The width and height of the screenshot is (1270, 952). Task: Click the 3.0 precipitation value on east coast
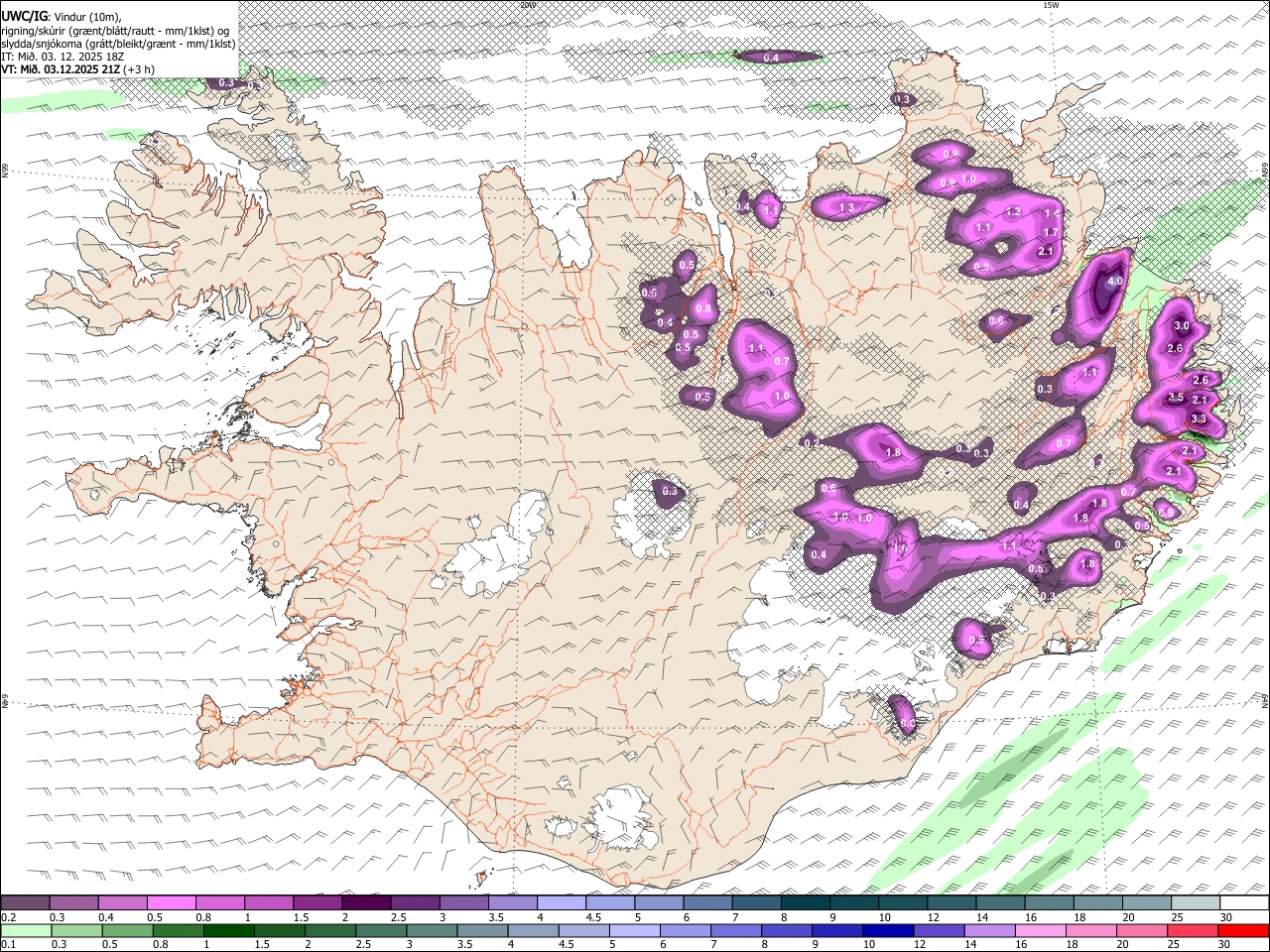[x=1182, y=326]
